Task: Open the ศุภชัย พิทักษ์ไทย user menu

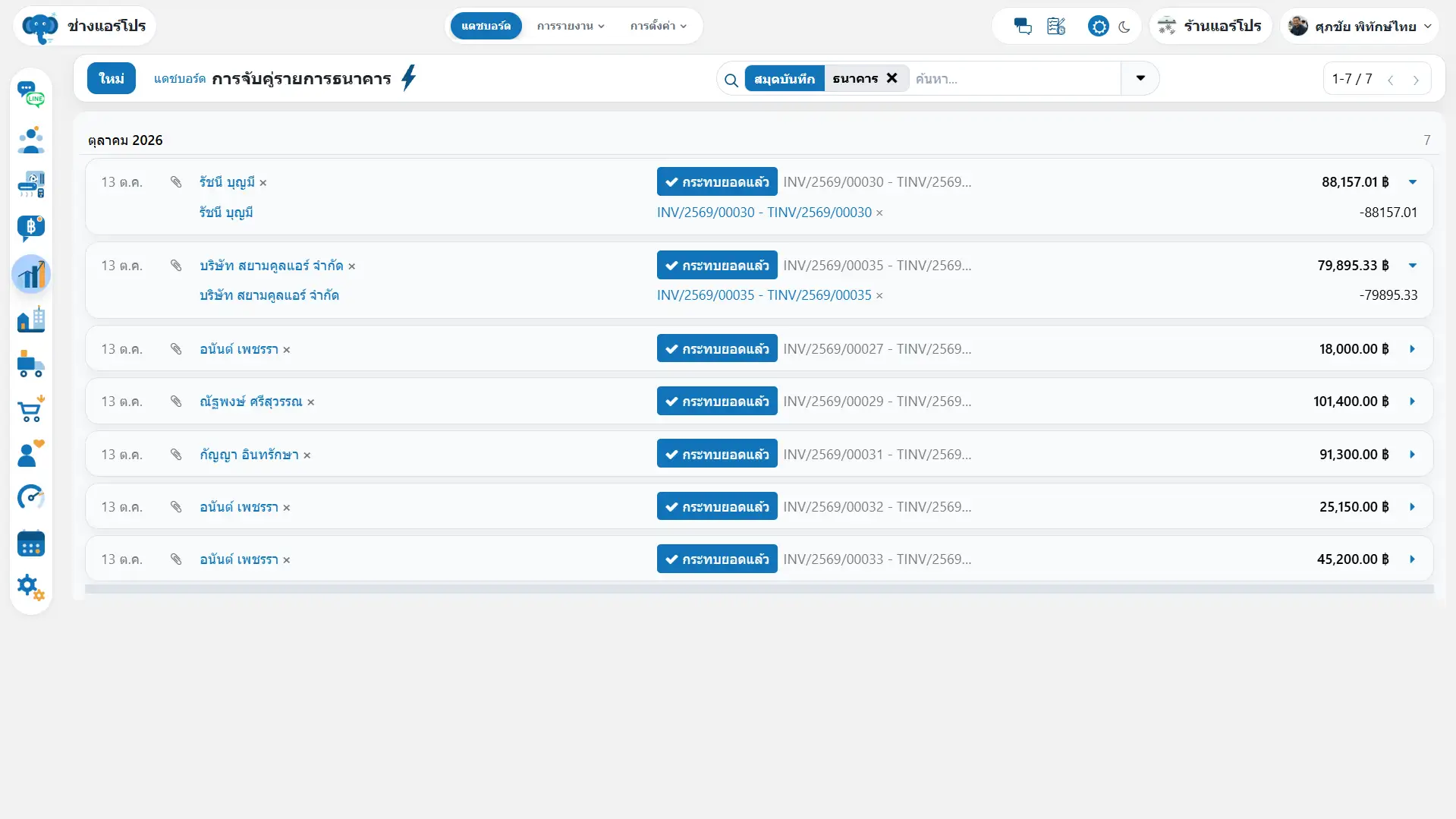Action: click(1360, 27)
